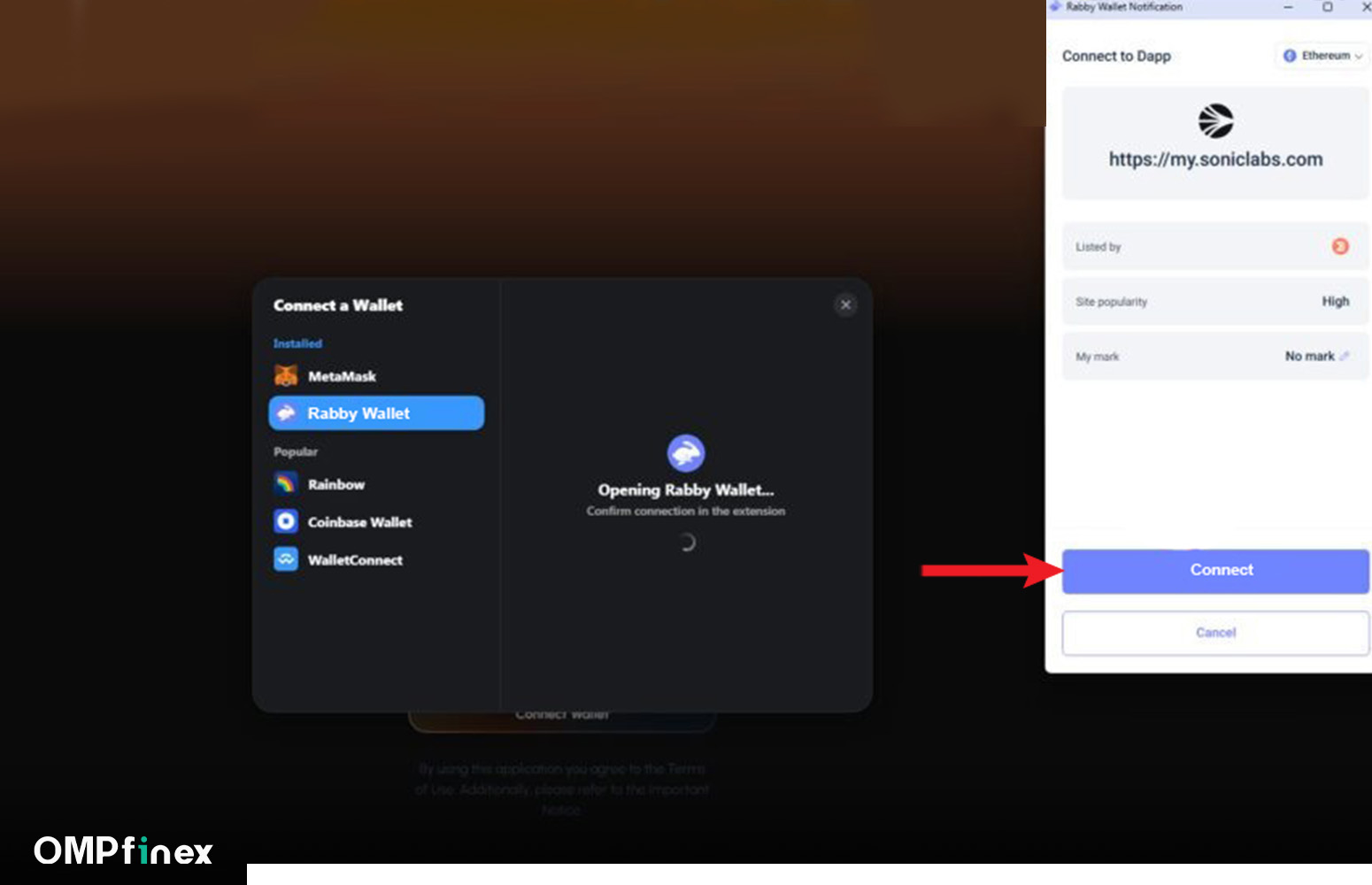Click the Rabby icon above Opening Rabby Wallet
This screenshot has height=885, width=1372.
(x=686, y=452)
